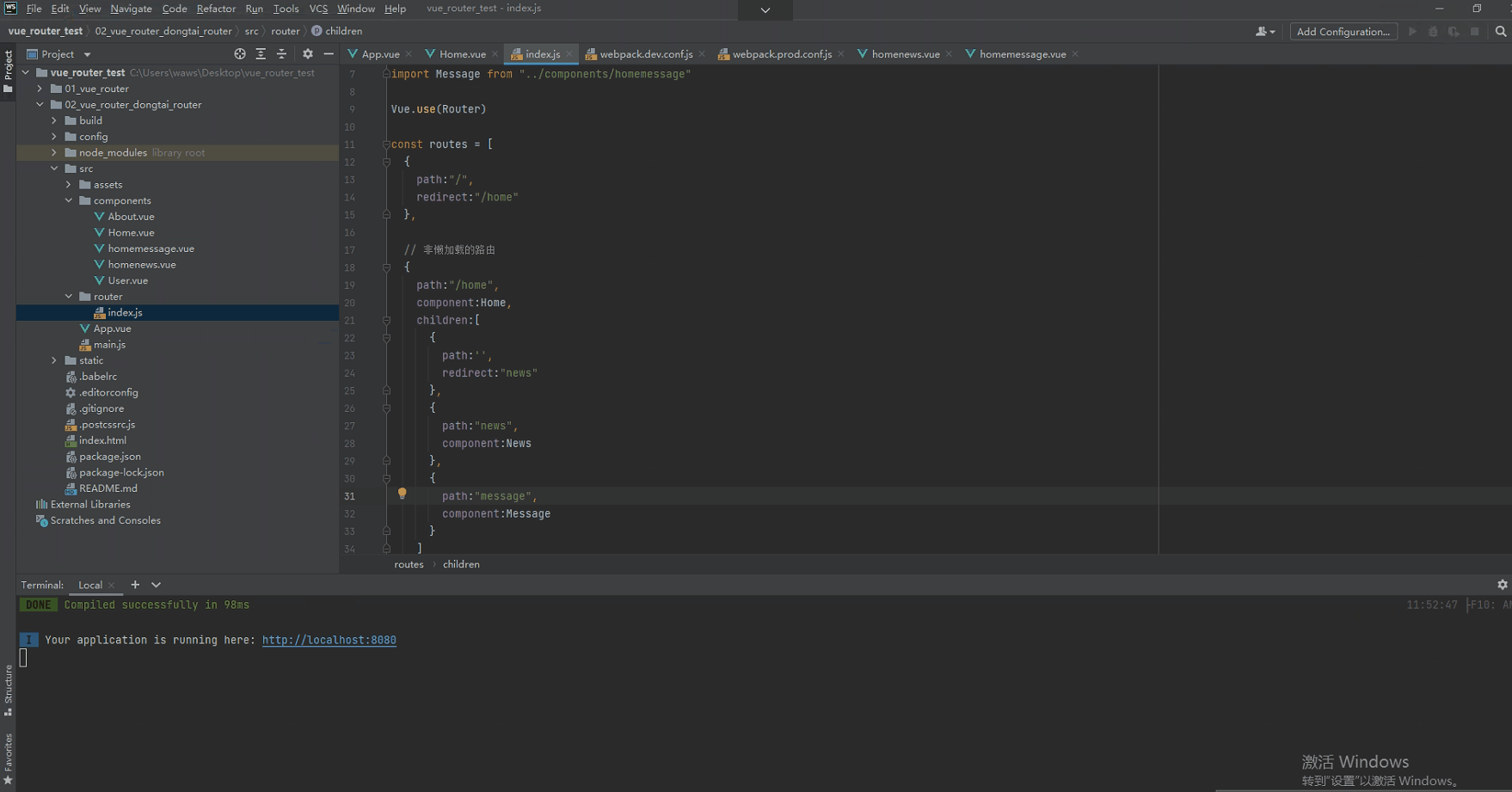Open the http://localhost:8080 link
Viewport: 1512px width, 792px height.
pos(329,641)
